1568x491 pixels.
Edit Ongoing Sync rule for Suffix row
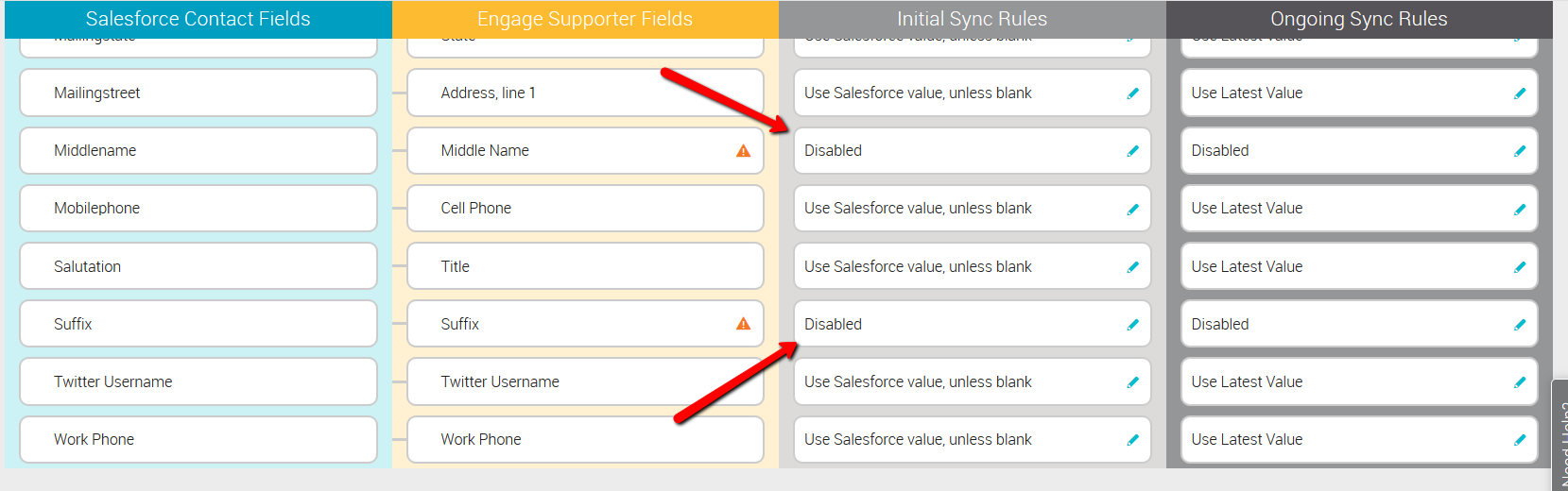1520,325
